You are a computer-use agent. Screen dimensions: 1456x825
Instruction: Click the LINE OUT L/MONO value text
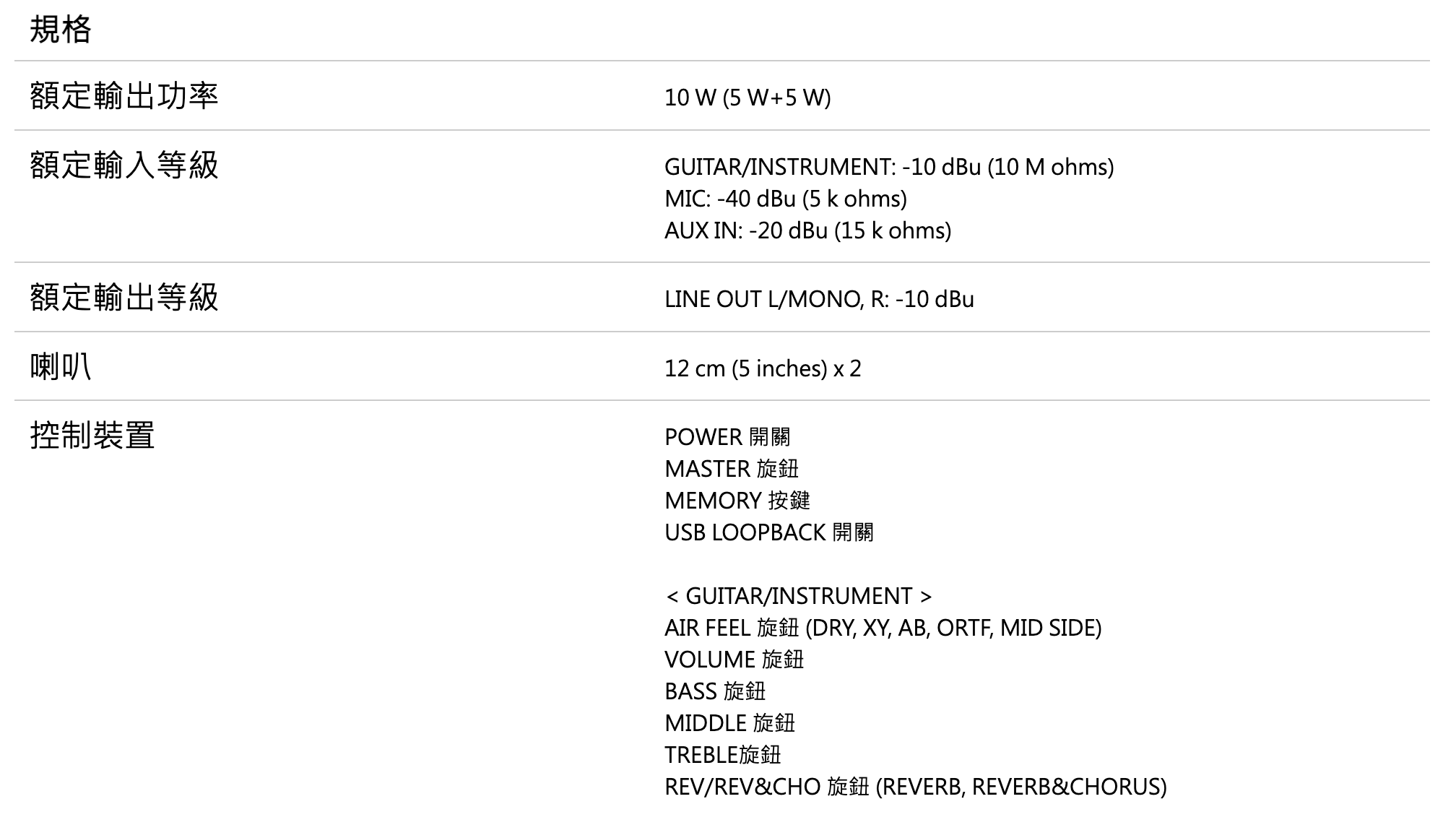coord(818,299)
